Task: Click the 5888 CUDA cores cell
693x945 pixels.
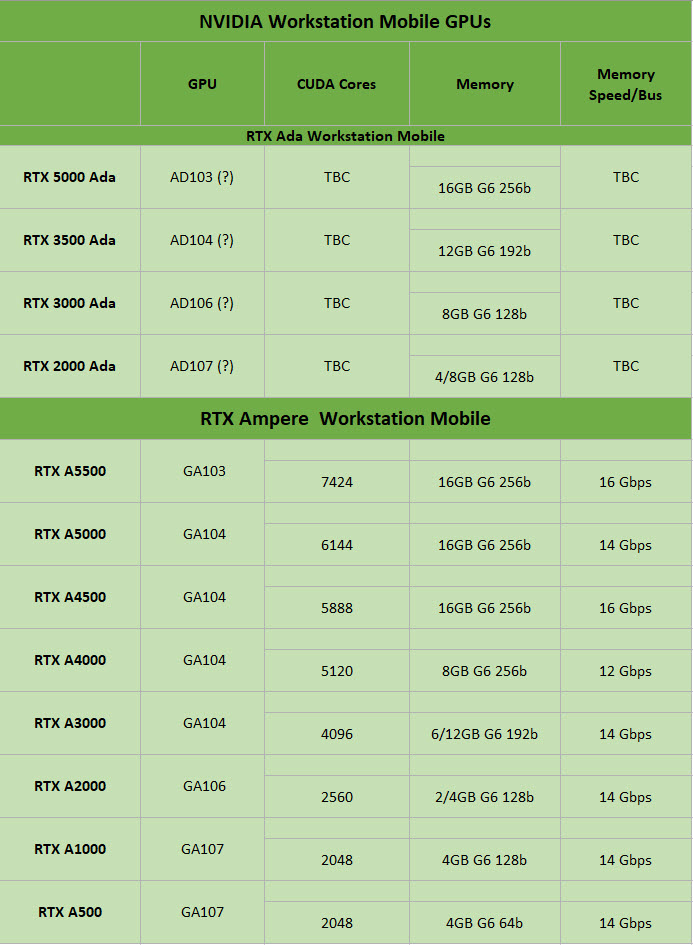Action: tap(337, 608)
